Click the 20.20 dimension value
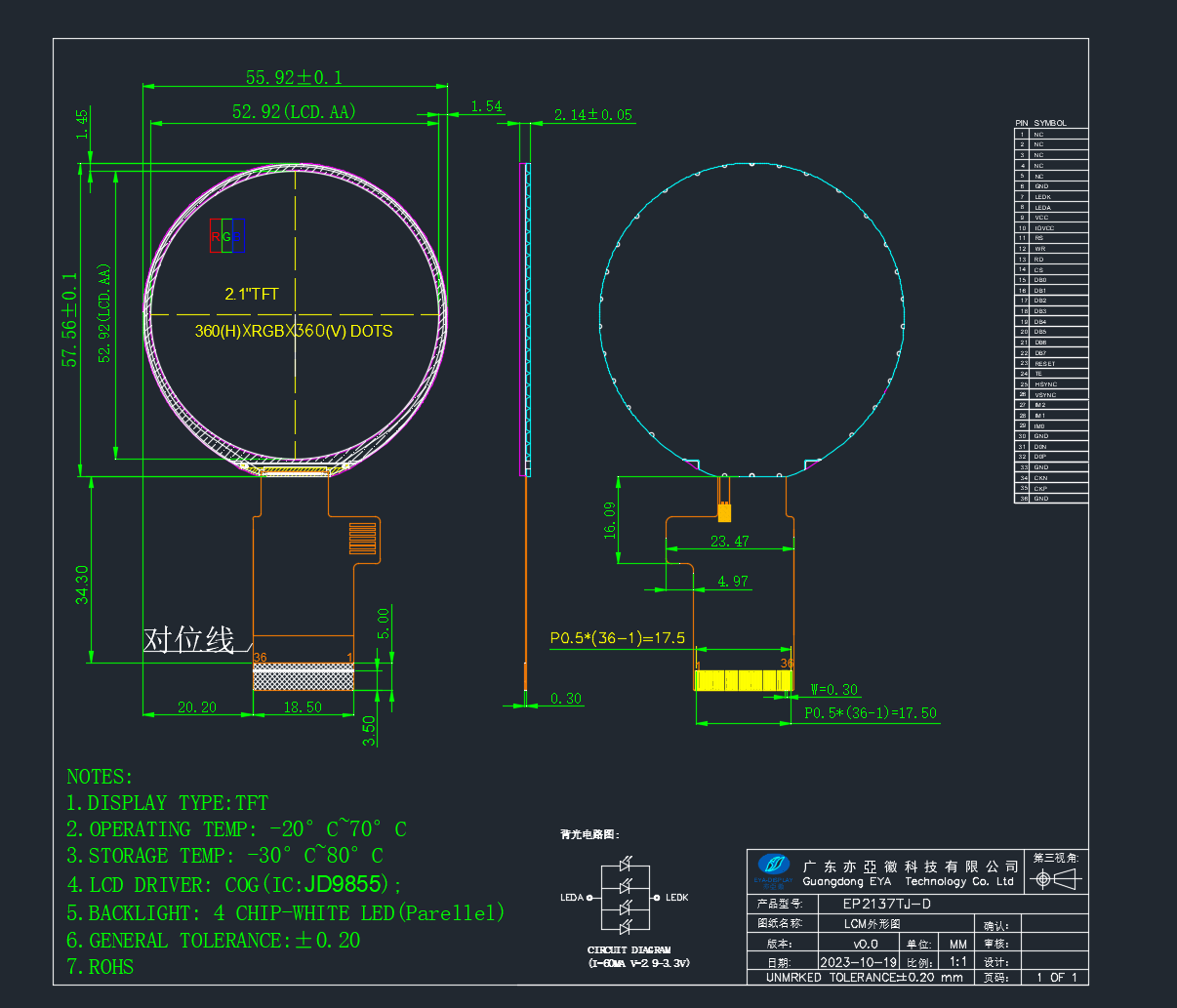The image size is (1177, 1008). pyautogui.click(x=197, y=706)
